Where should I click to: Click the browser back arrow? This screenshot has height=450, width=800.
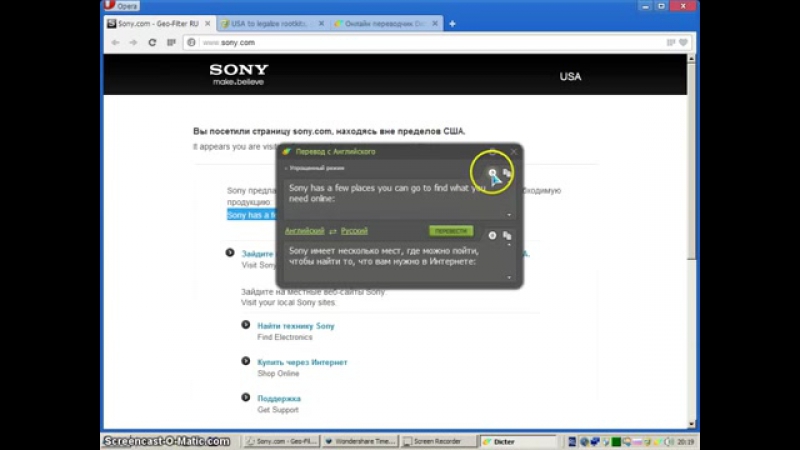(x=115, y=43)
